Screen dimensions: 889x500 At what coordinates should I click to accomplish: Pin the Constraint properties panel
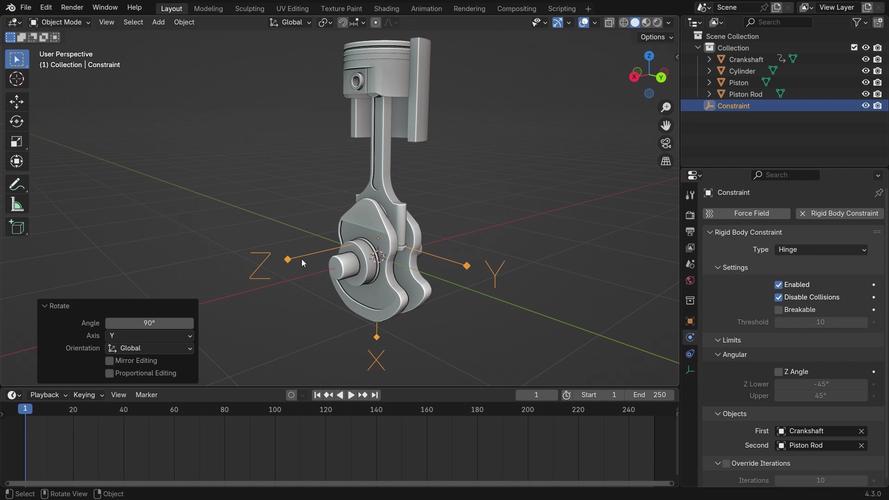[878, 193]
